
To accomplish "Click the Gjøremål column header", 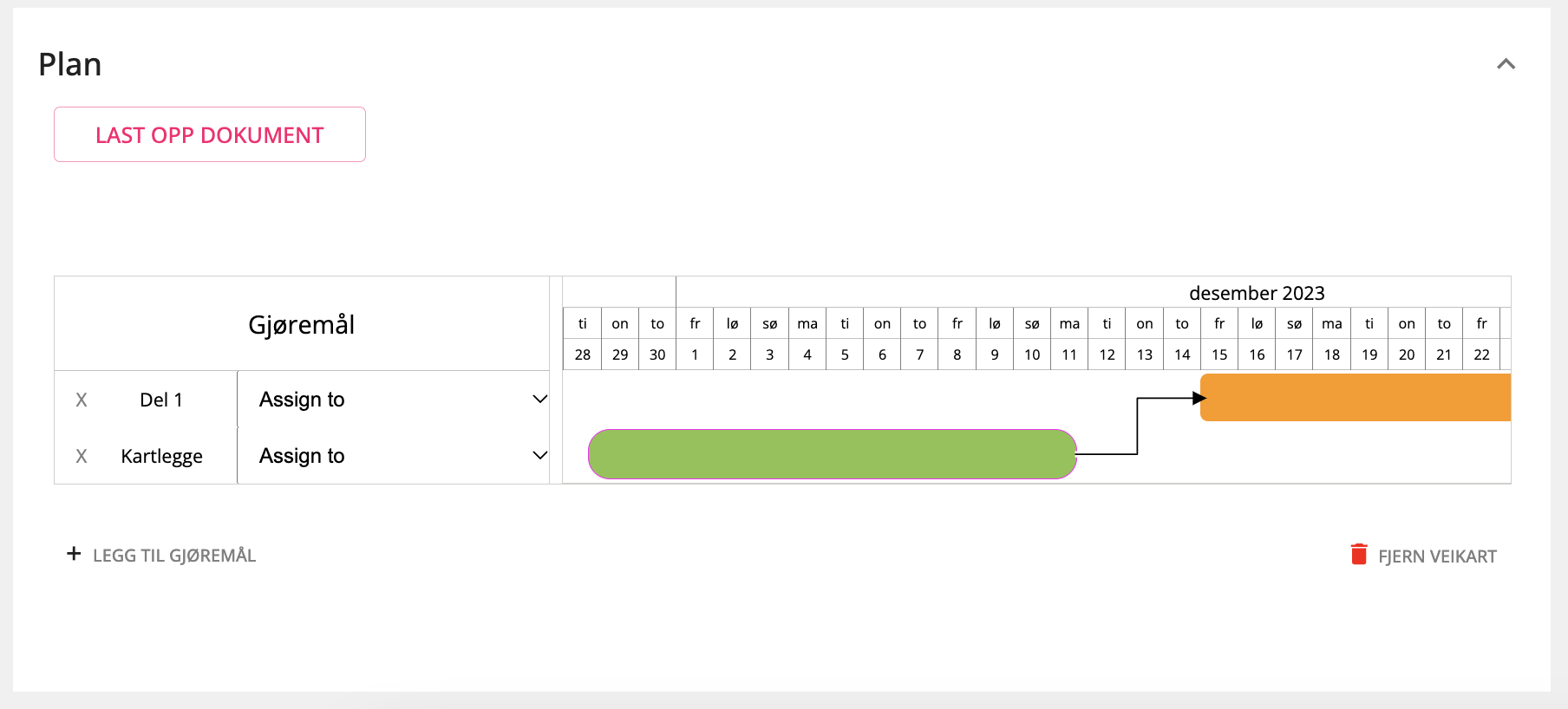I will [x=302, y=325].
